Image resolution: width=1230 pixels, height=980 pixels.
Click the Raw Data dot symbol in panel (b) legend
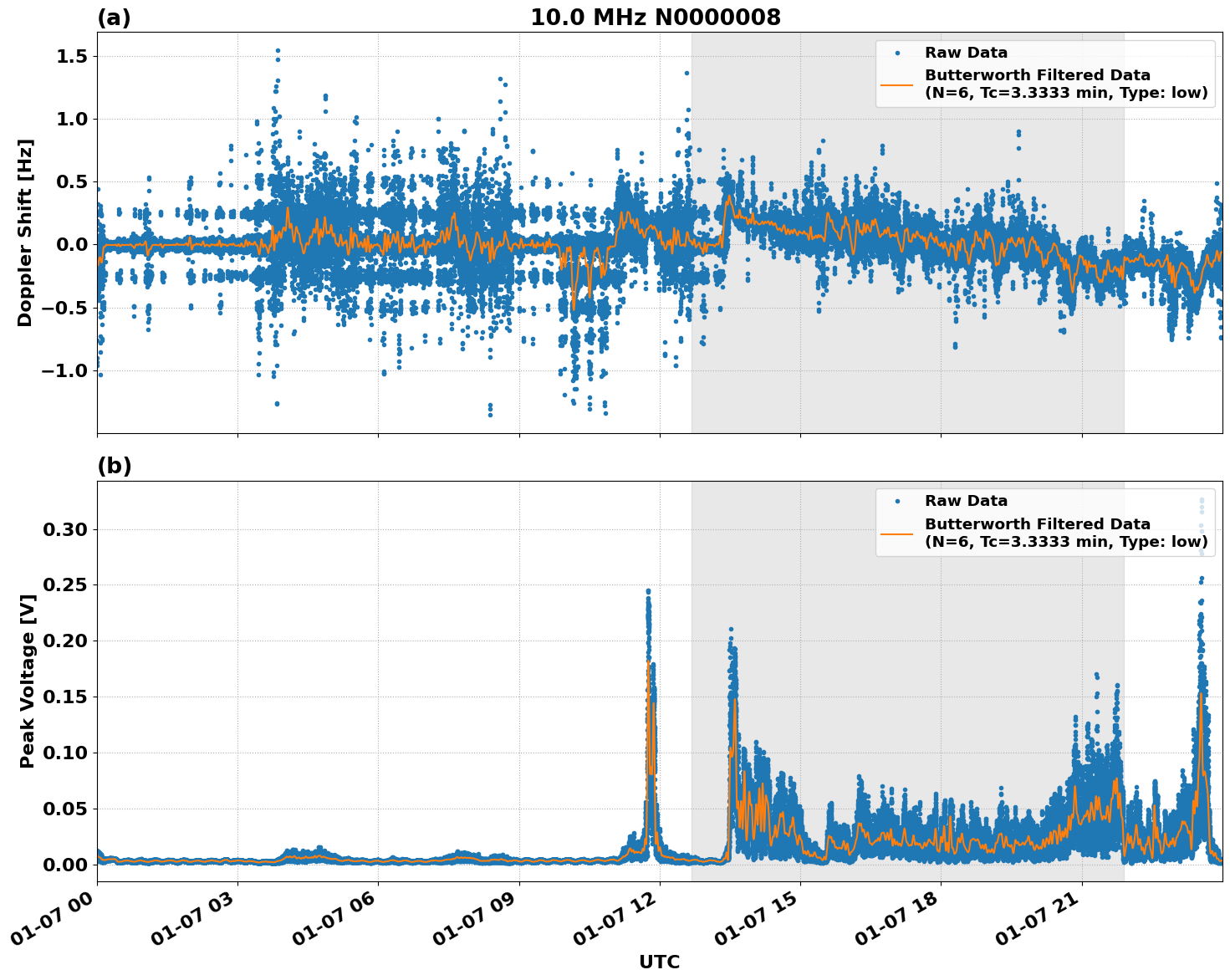pos(899,500)
